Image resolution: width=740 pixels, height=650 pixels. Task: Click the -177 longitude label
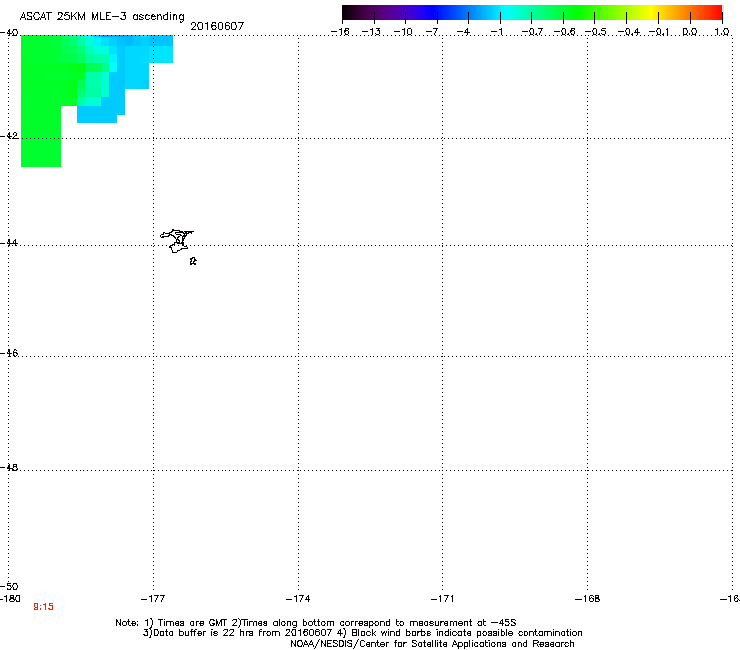pos(153,599)
